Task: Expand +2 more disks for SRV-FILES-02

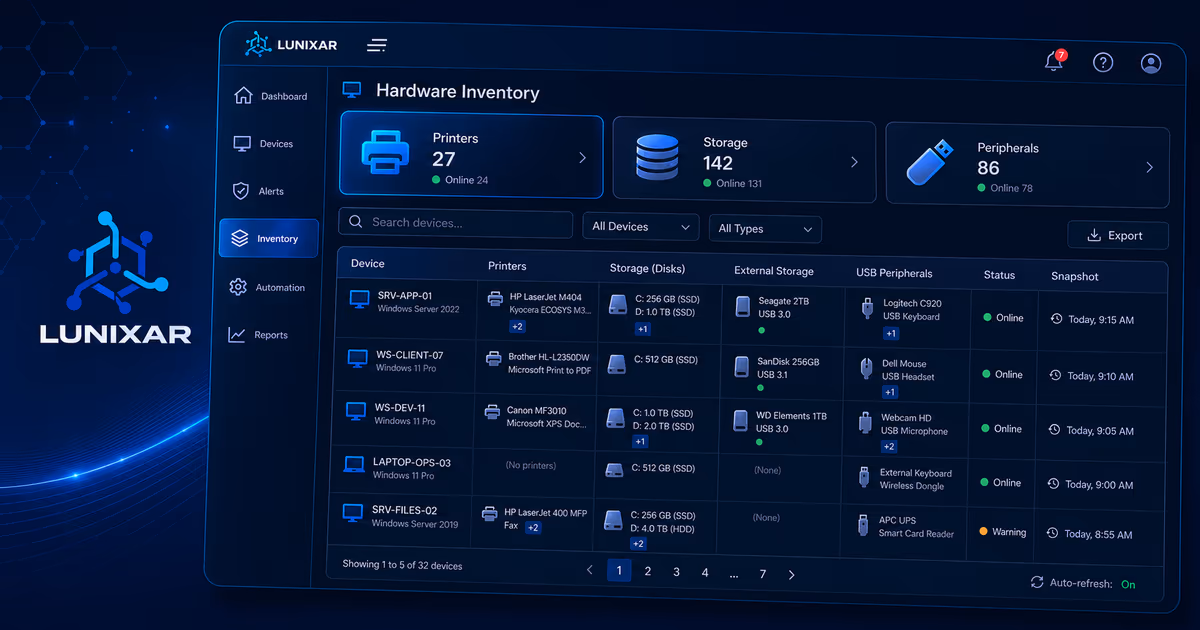Action: pyautogui.click(x=638, y=543)
